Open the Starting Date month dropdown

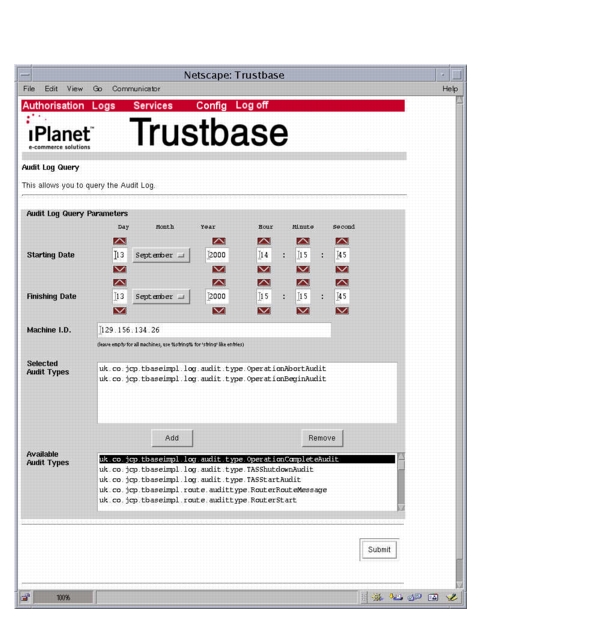pos(161,255)
